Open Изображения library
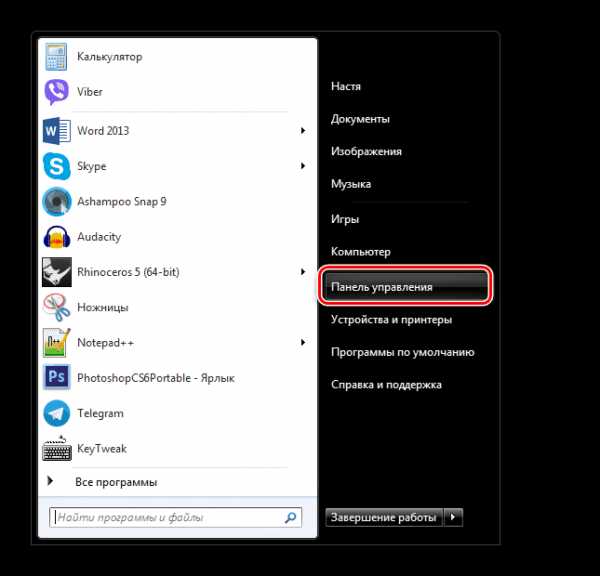 pyautogui.click(x=366, y=152)
